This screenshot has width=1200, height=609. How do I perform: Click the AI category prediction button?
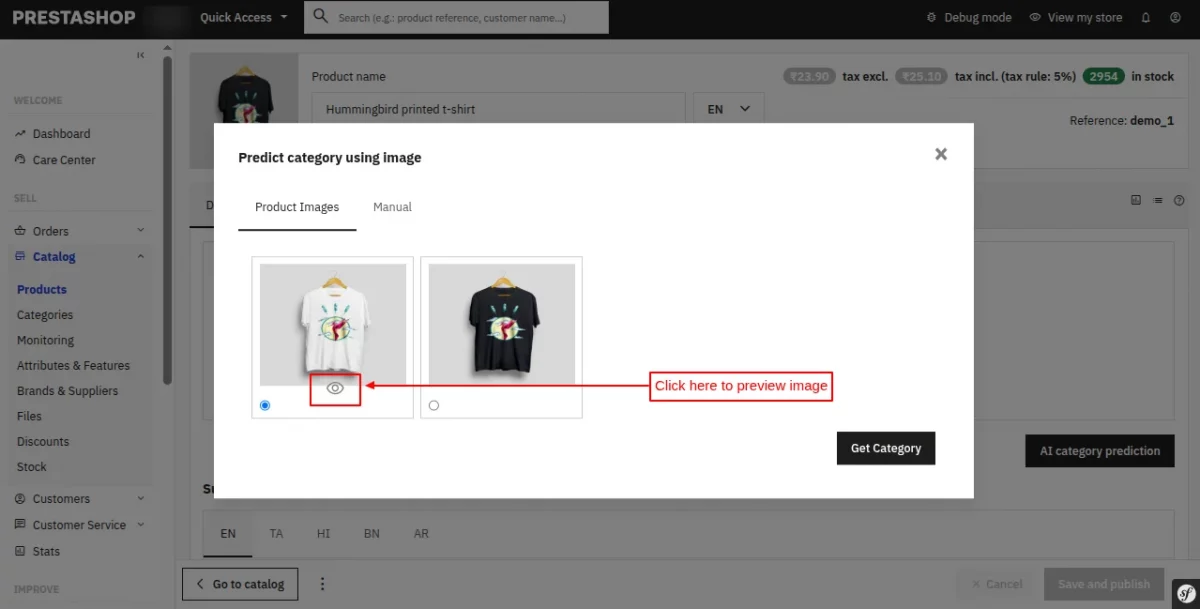[x=1099, y=451]
